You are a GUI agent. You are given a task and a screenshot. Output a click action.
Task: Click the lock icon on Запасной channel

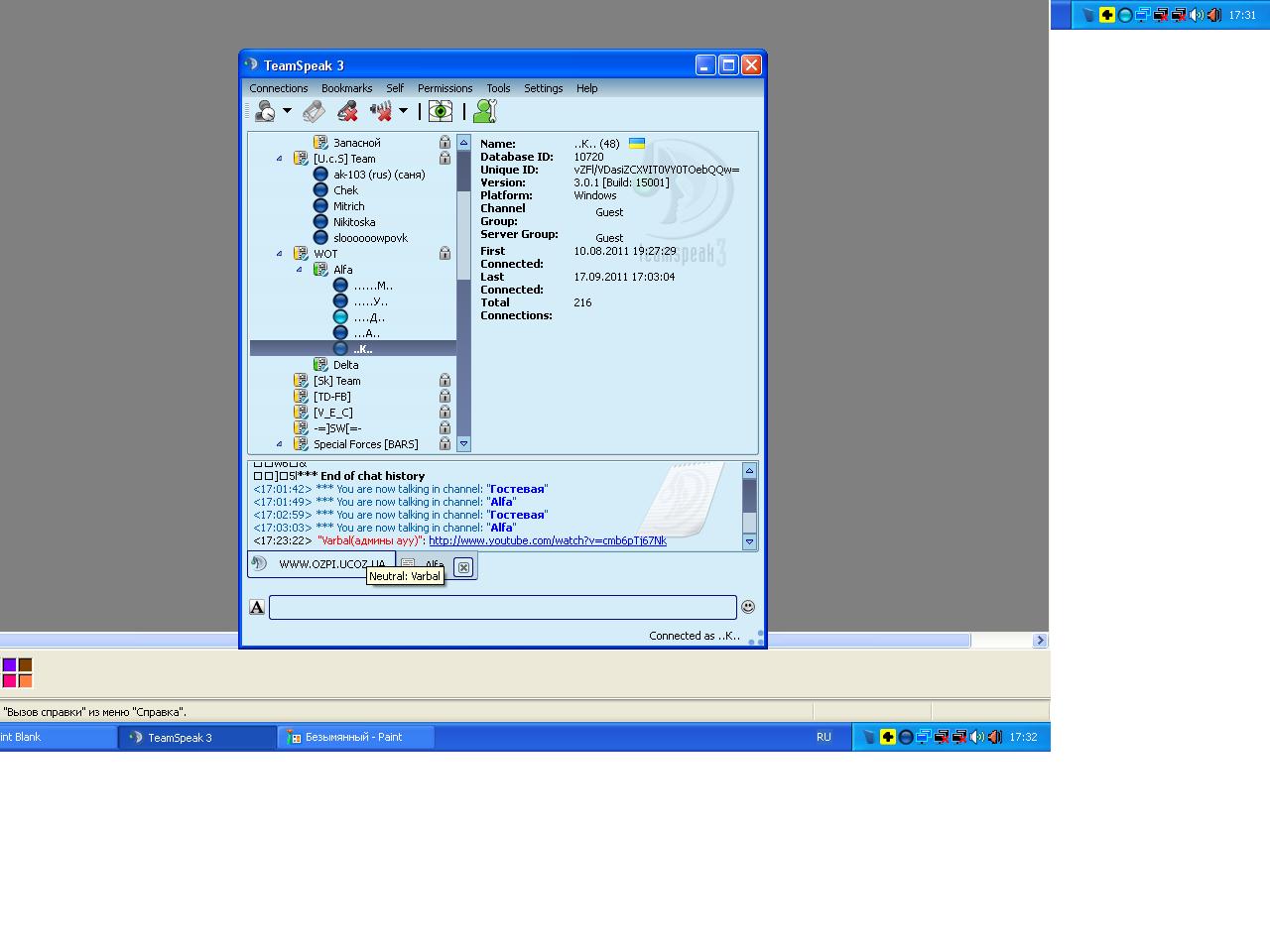tap(444, 143)
